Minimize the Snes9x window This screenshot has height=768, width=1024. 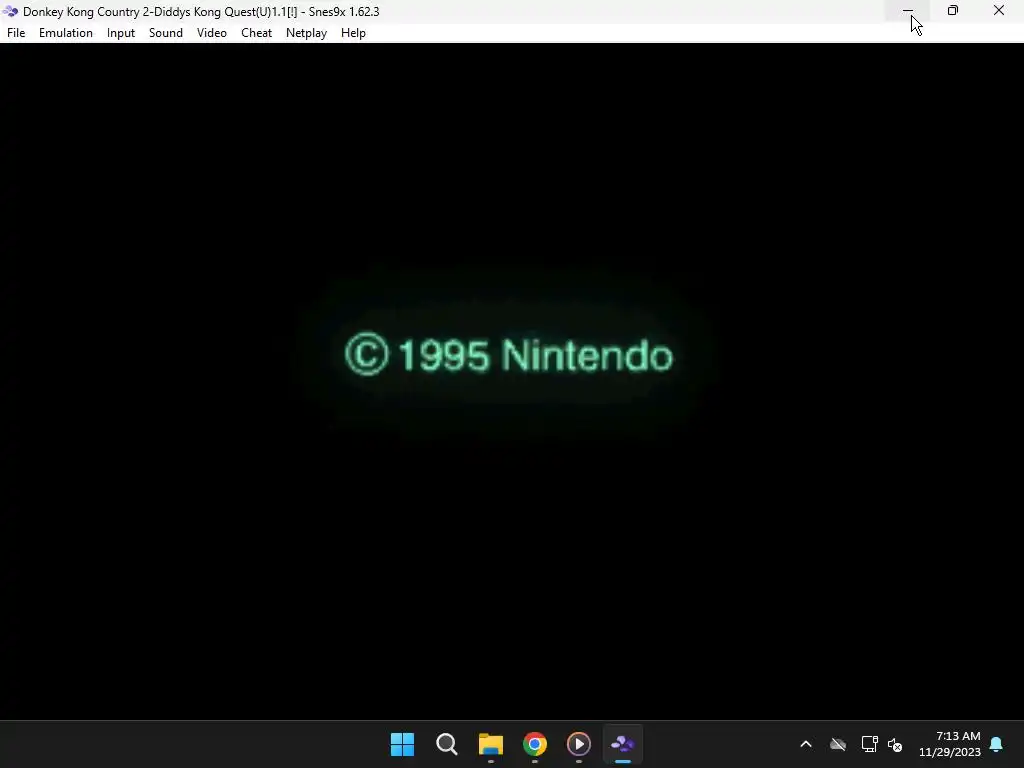[907, 11]
